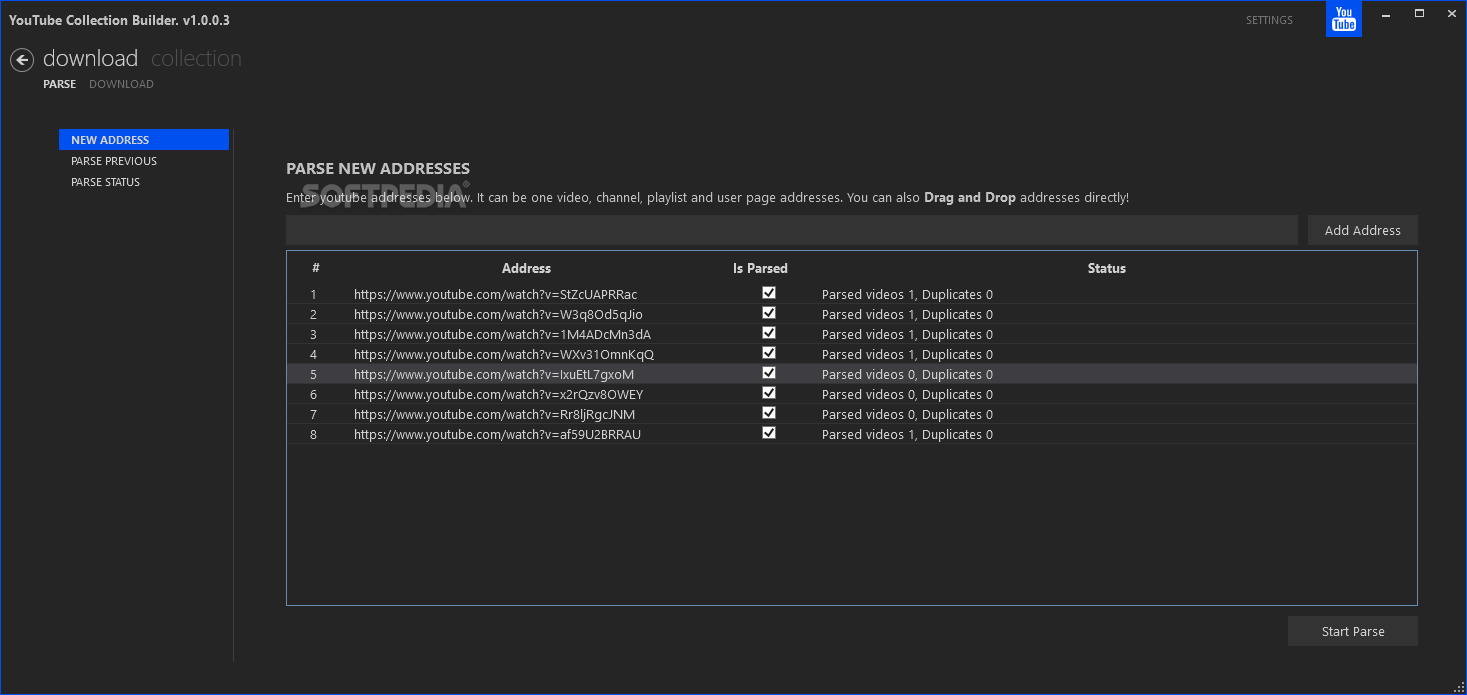1467x695 pixels.
Task: Toggle Is Parsed checkbox for x2rQzv8OWEY row
Action: (x=768, y=393)
